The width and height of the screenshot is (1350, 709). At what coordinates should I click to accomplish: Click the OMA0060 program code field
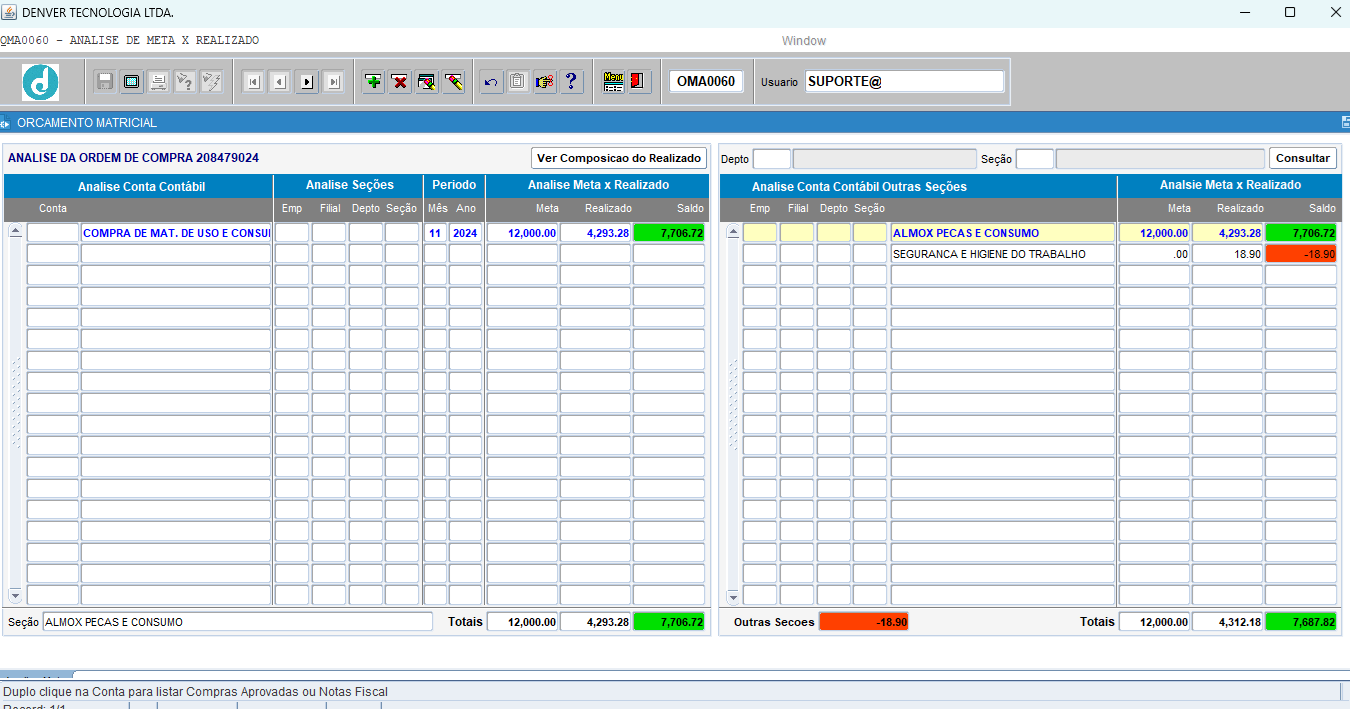(706, 82)
